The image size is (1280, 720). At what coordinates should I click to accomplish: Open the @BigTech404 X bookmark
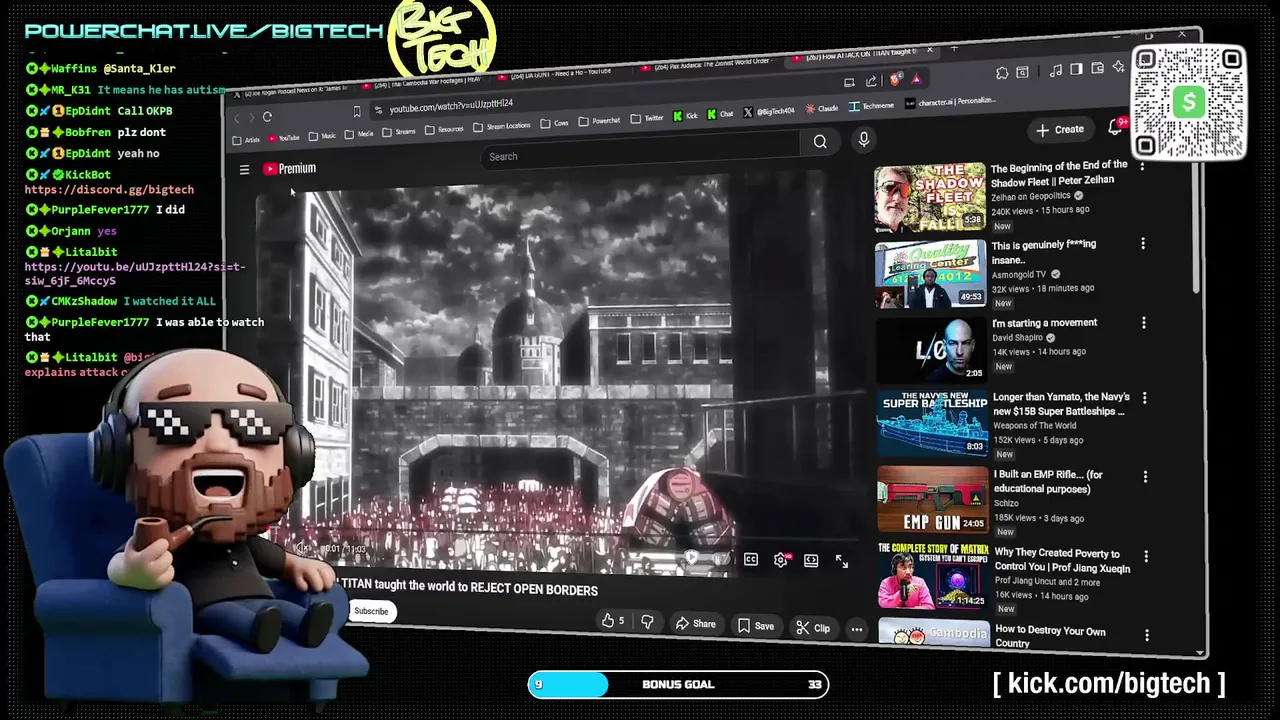tap(769, 111)
